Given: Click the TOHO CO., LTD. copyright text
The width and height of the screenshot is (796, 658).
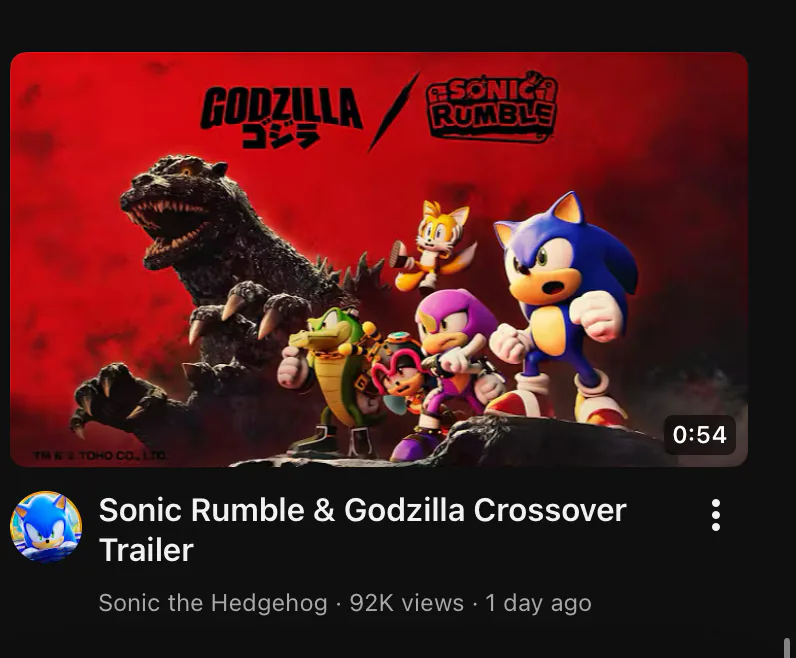Looking at the screenshot, I should (99, 456).
